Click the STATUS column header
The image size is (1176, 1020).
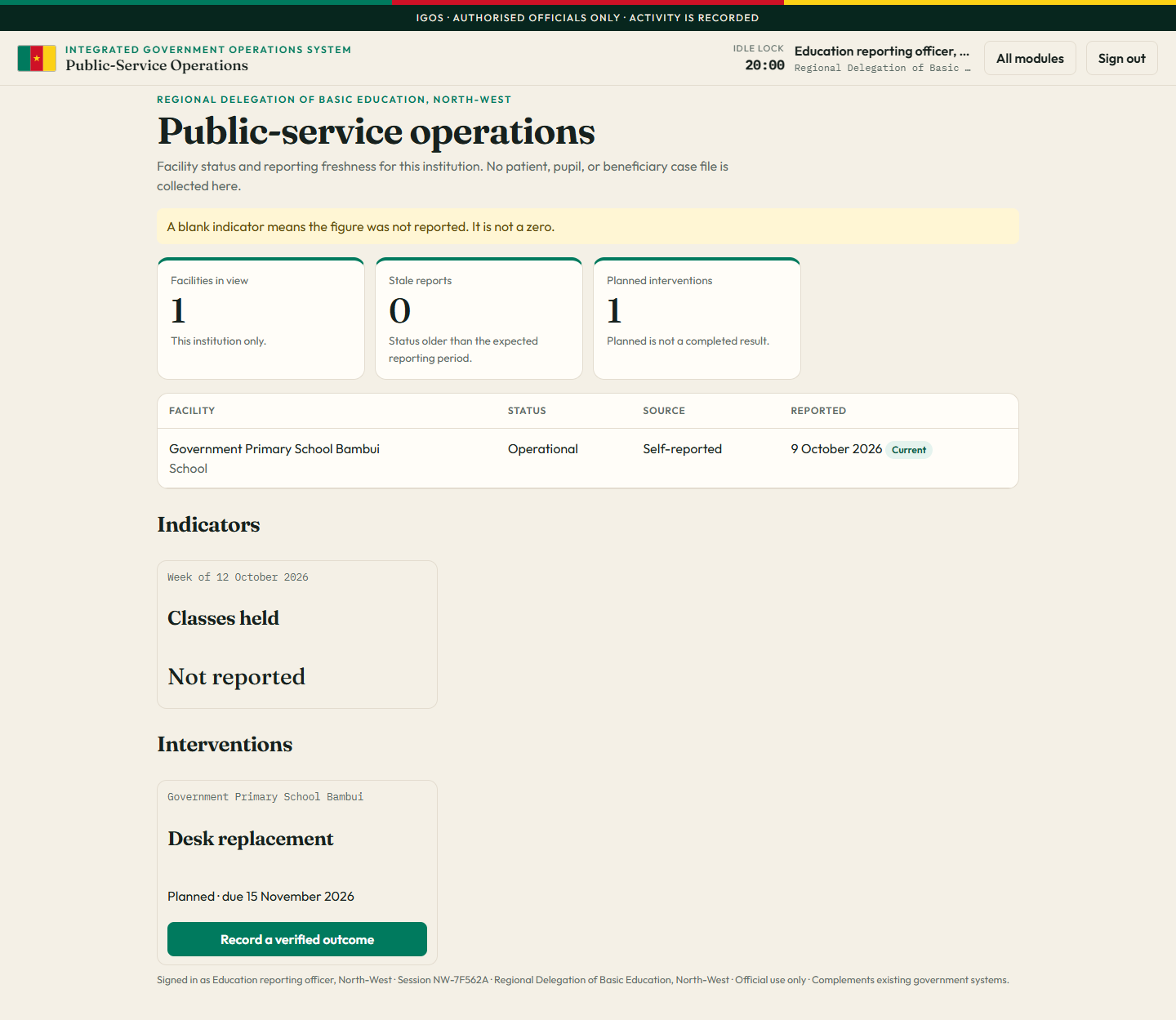click(x=527, y=411)
